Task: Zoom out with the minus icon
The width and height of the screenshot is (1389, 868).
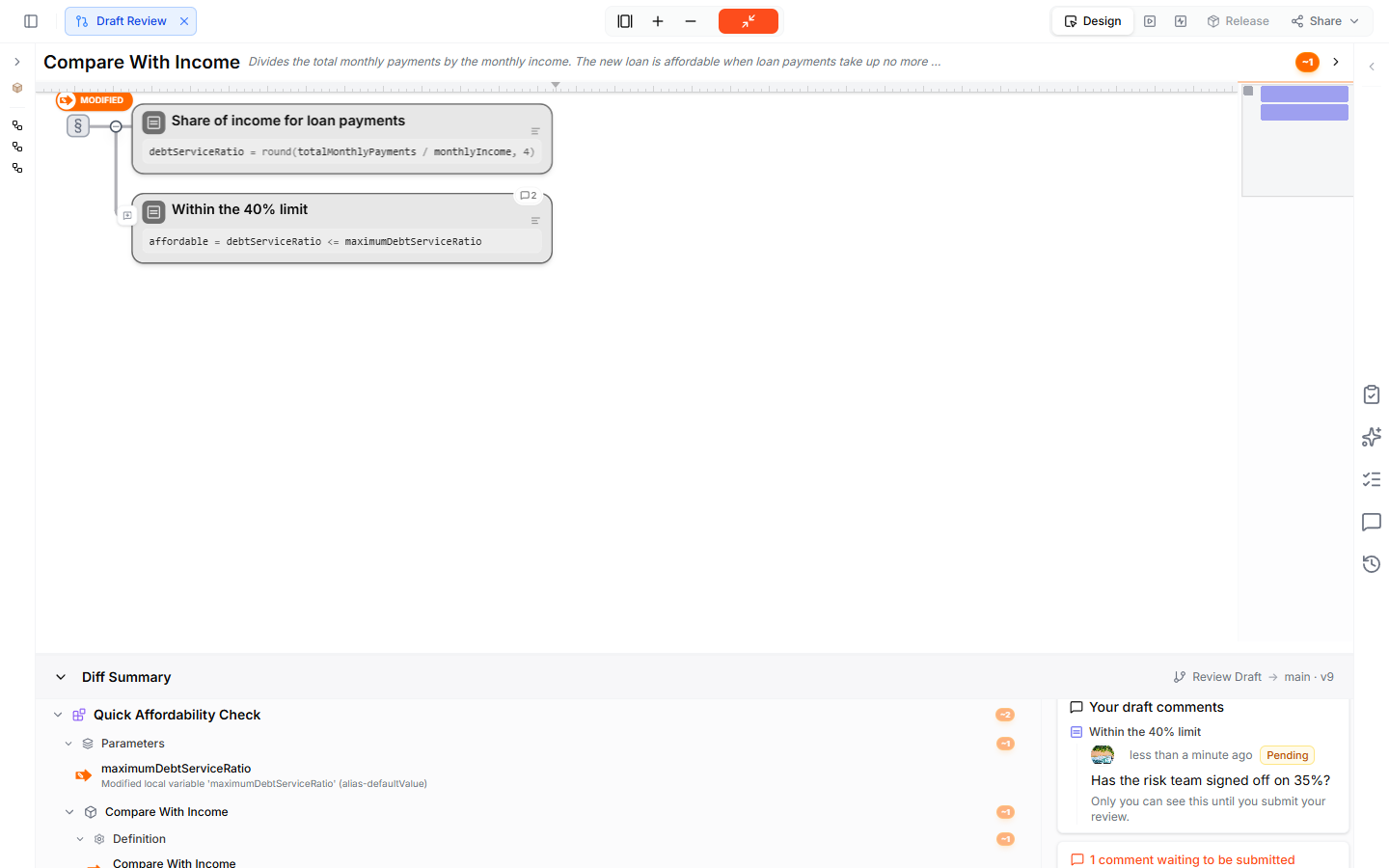Action: (691, 21)
